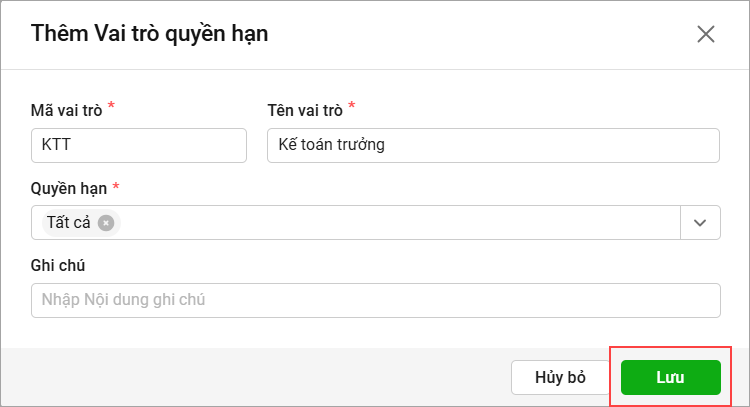Screen dimensions: 750x407
Task: Remove the Tất cả permission chip
Action: 106,223
